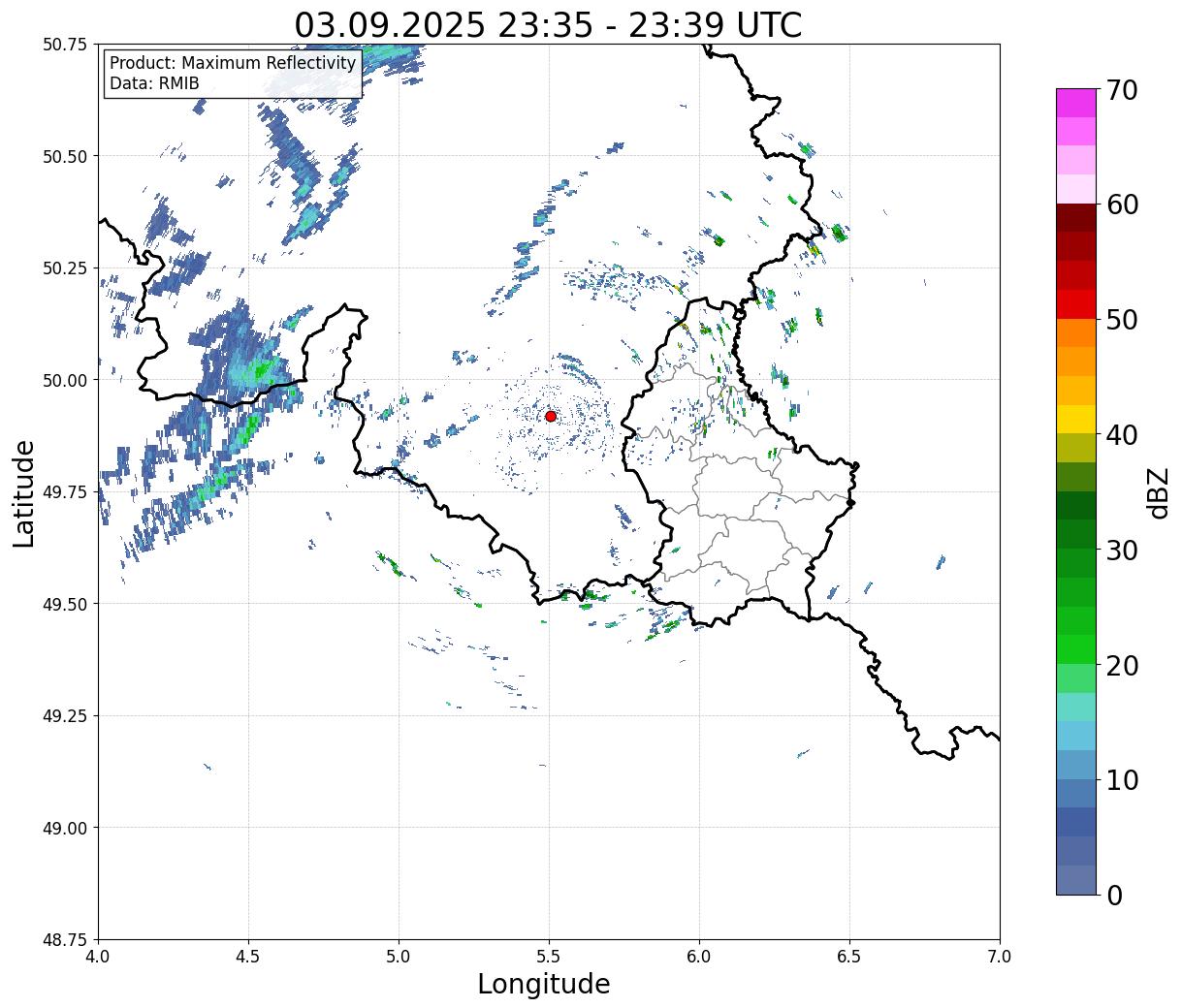
Task: Click the latitude tick label 49.75
Action: point(65,492)
